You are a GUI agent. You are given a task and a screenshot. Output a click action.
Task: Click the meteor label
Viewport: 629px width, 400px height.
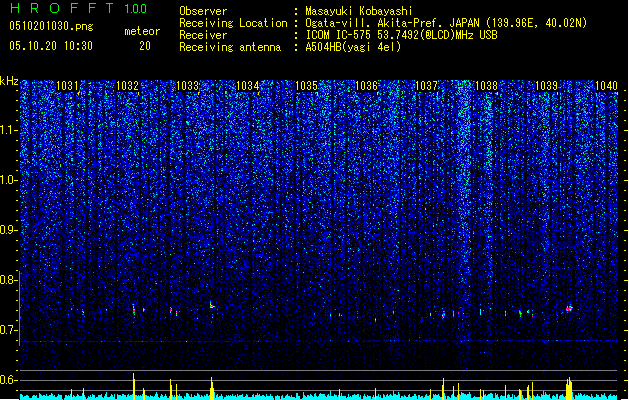[x=142, y=31]
